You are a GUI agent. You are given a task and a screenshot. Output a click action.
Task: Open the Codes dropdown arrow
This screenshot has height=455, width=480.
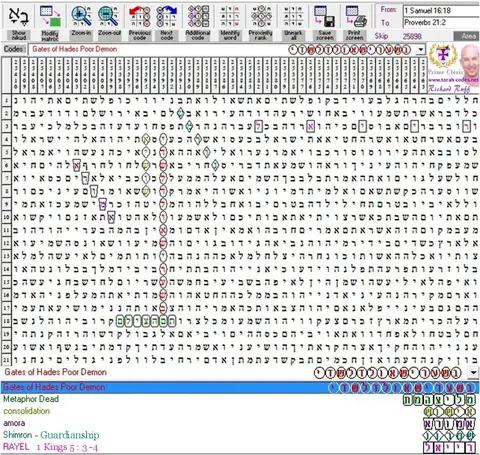(421, 50)
